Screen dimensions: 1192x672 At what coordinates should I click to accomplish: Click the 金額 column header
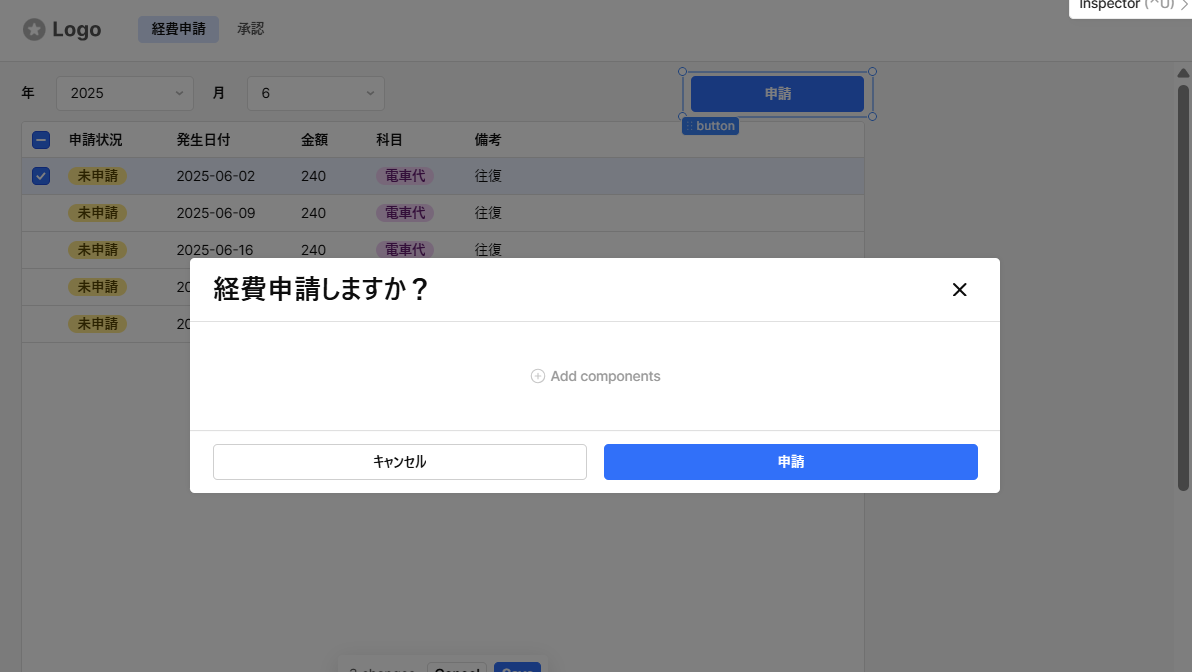pos(314,140)
